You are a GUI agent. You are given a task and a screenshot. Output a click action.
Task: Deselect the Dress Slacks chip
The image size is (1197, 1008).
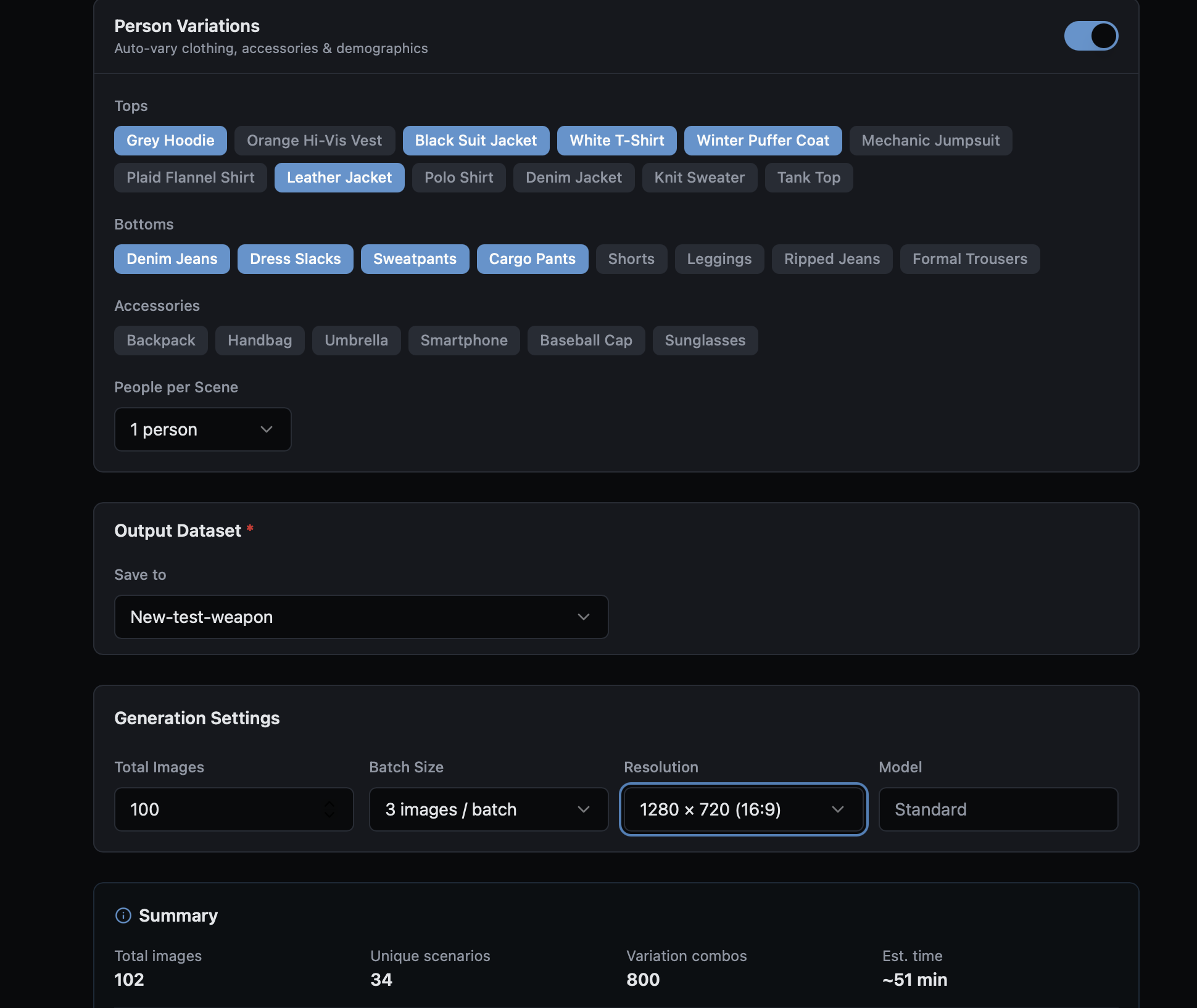click(x=296, y=259)
